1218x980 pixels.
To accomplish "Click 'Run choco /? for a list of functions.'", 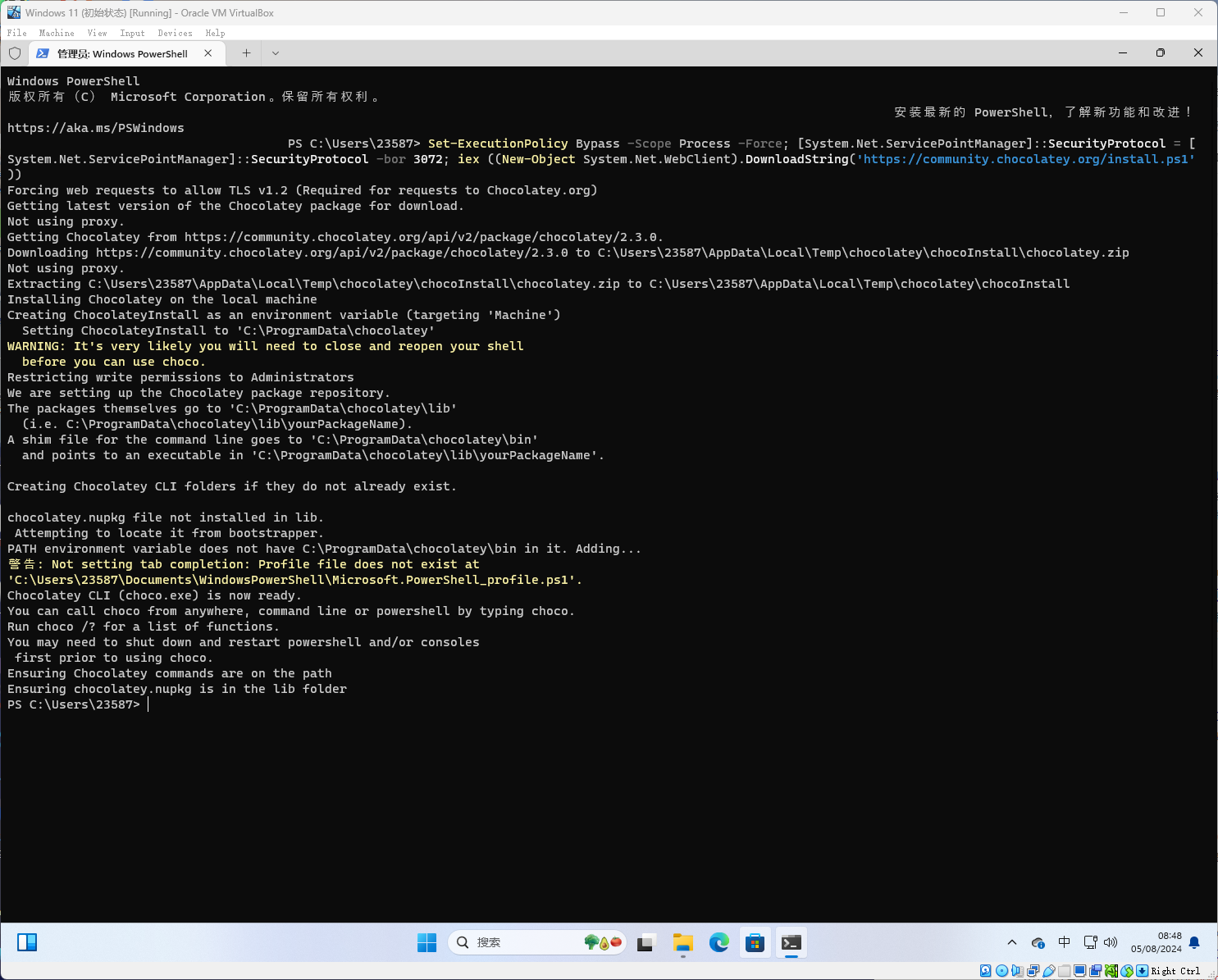I will (143, 627).
